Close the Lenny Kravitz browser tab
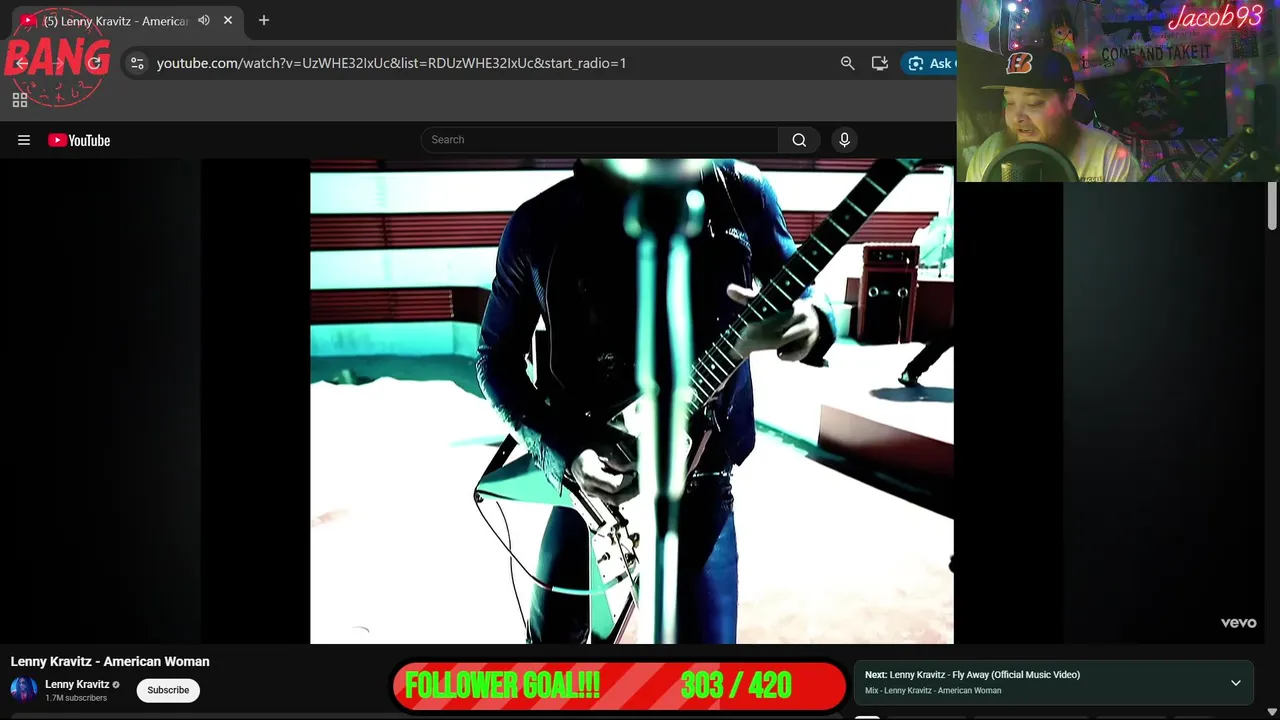Screen dimensions: 1280x720 pos(228,20)
